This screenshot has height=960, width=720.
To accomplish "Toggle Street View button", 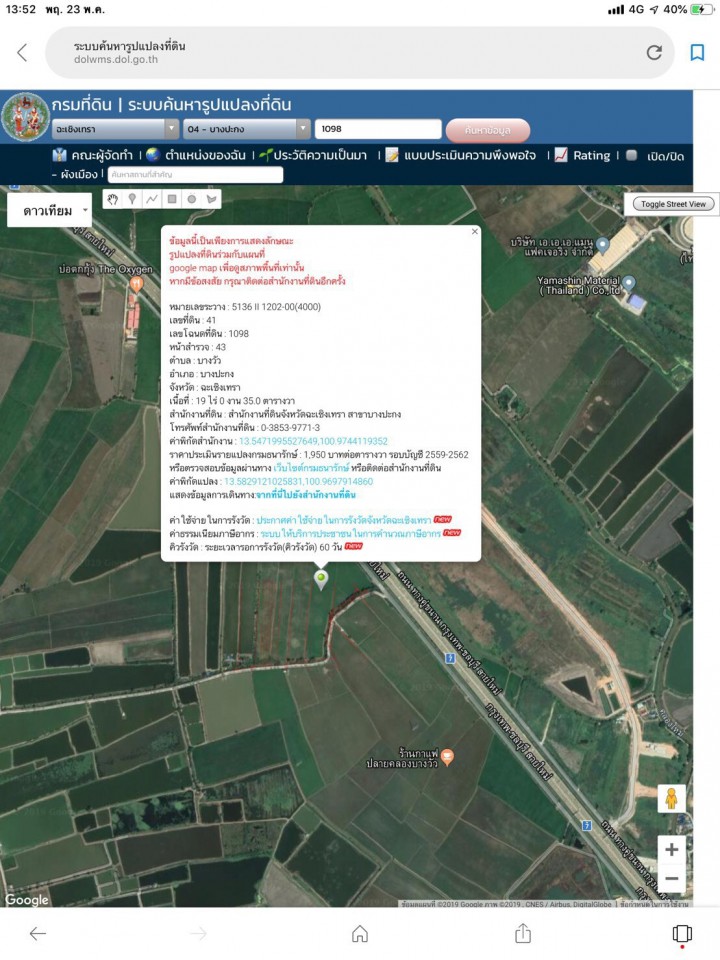I will pyautogui.click(x=673, y=204).
